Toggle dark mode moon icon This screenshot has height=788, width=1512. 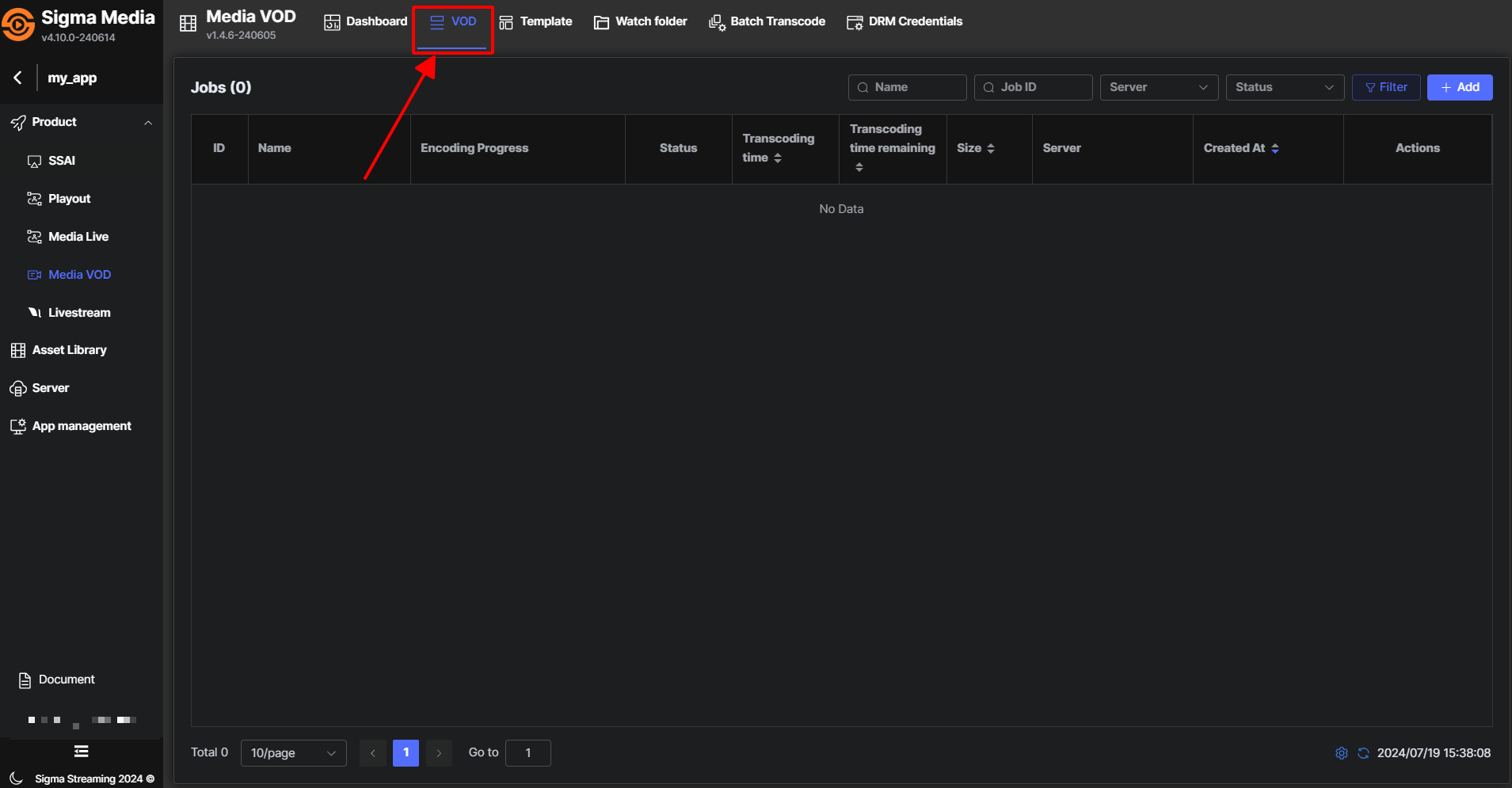pos(16,778)
